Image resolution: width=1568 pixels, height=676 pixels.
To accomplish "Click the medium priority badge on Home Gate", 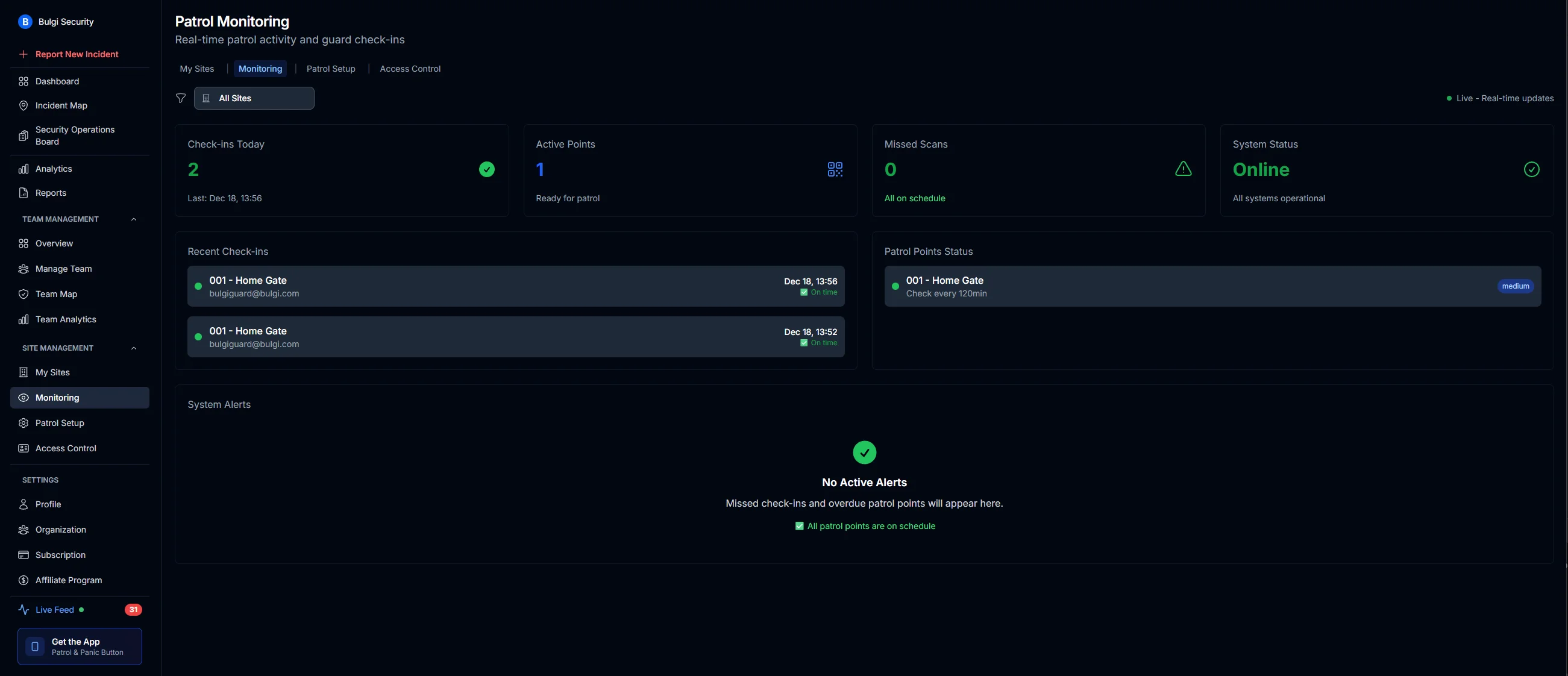I will point(1516,286).
